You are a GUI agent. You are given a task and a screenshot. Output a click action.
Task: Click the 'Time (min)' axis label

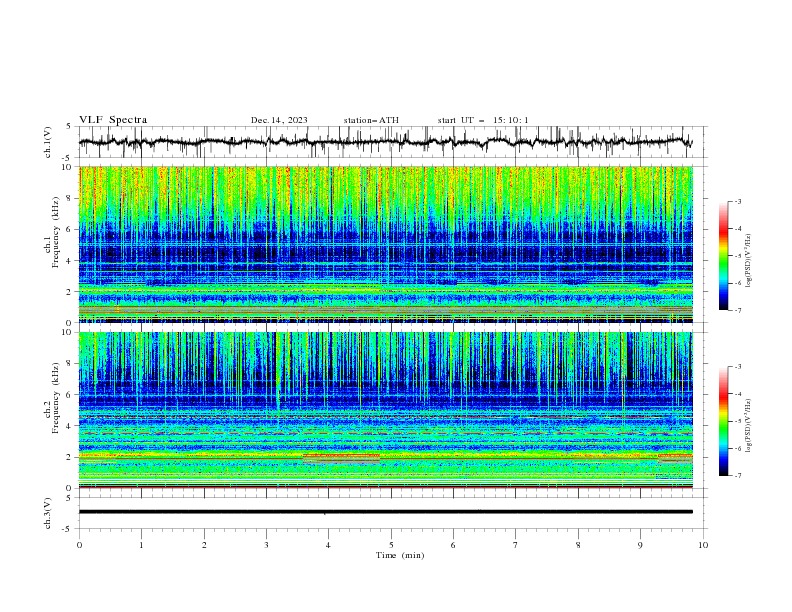click(x=400, y=555)
